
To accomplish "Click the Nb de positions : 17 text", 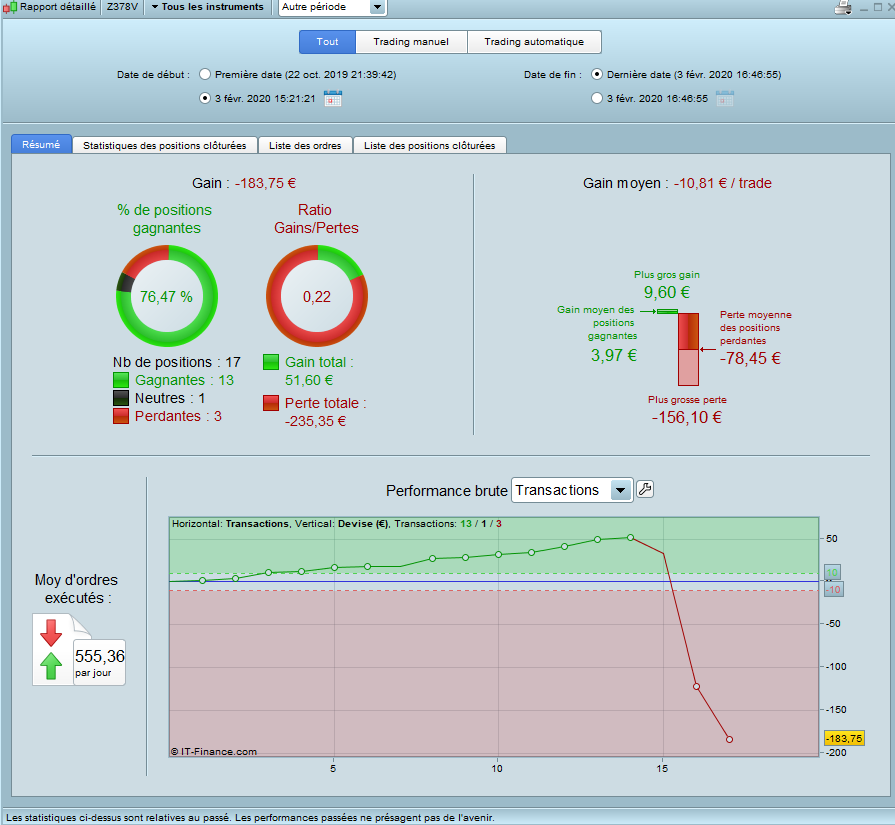I will click(177, 362).
